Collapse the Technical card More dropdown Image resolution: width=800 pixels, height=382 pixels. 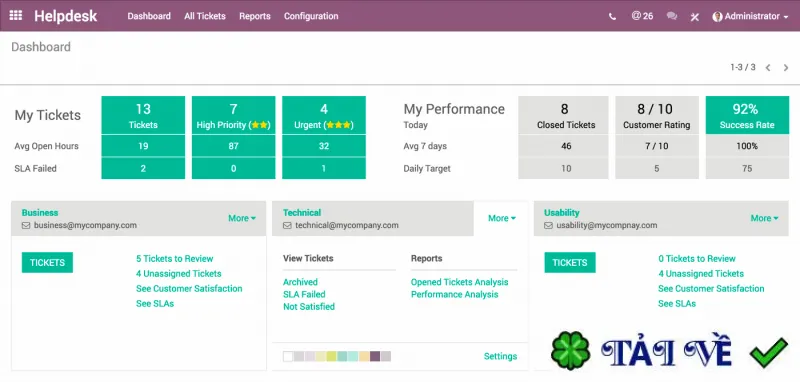tap(502, 218)
